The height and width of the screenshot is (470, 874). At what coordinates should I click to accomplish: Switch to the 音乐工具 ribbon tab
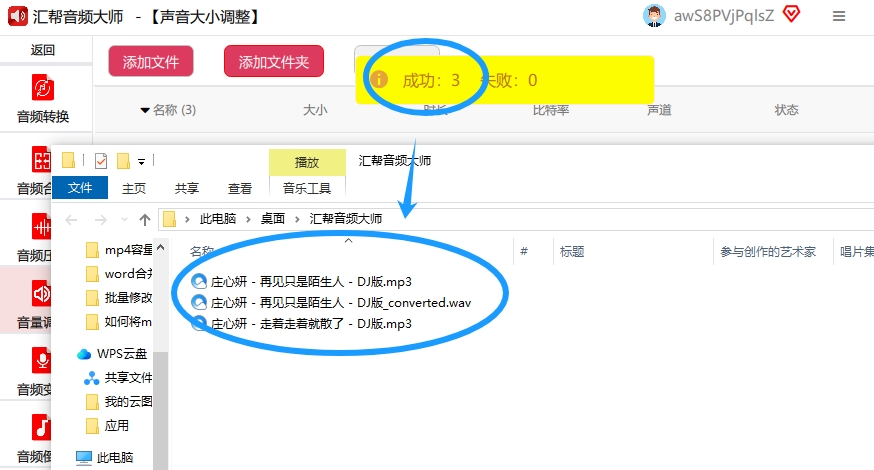coord(307,188)
